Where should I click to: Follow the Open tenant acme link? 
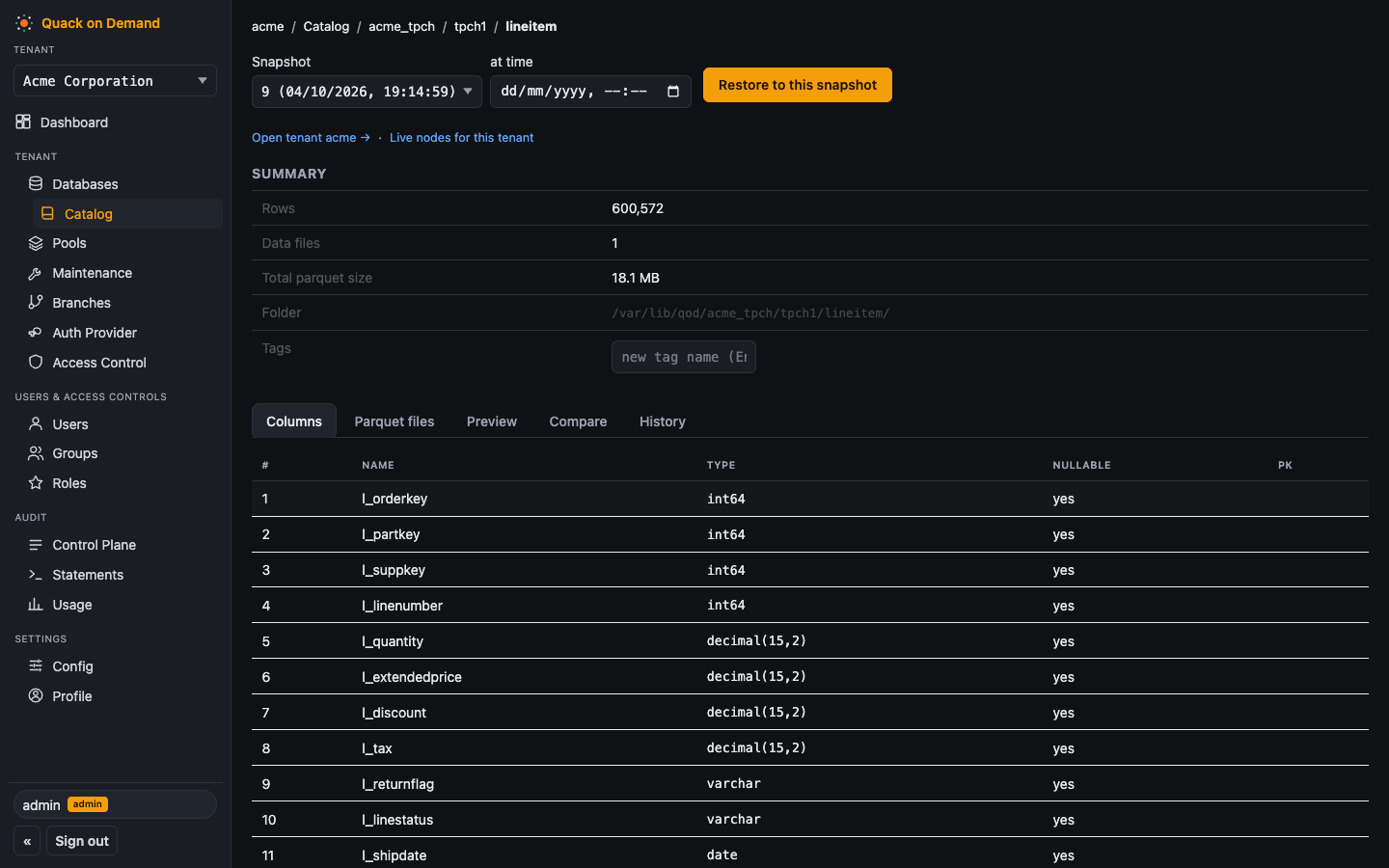click(x=311, y=138)
